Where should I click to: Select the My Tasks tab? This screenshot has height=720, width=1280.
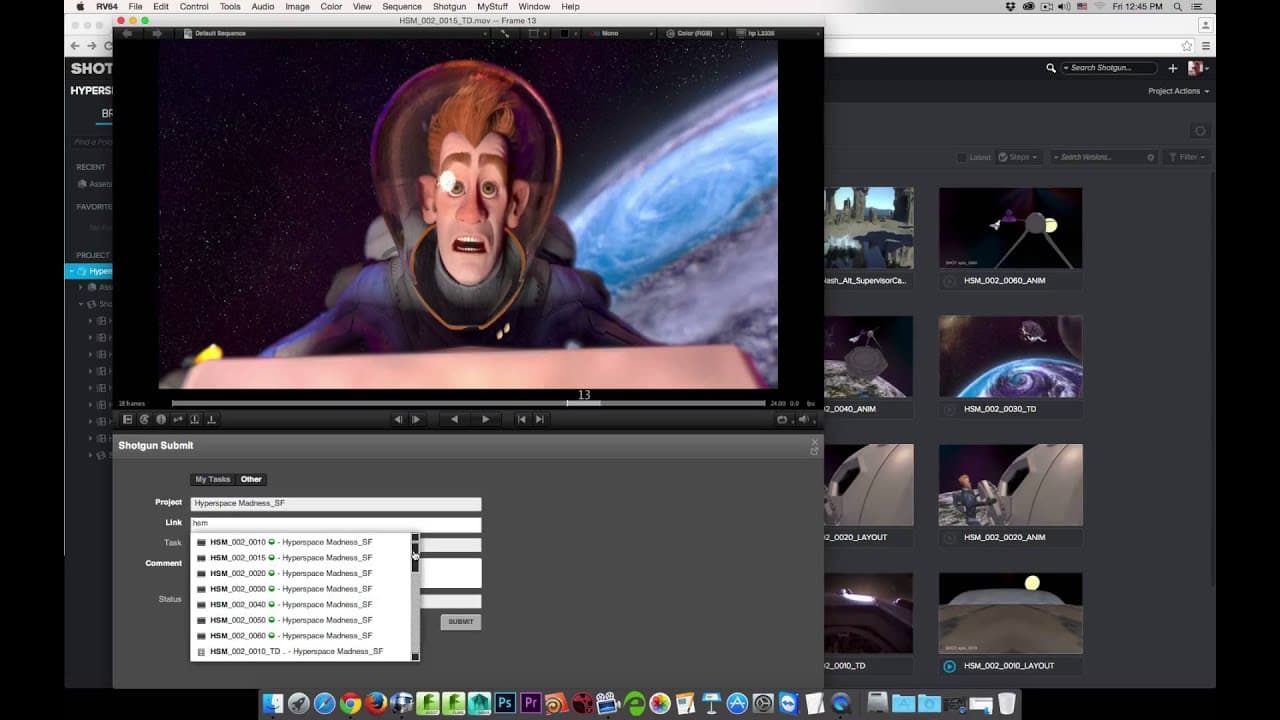point(213,479)
